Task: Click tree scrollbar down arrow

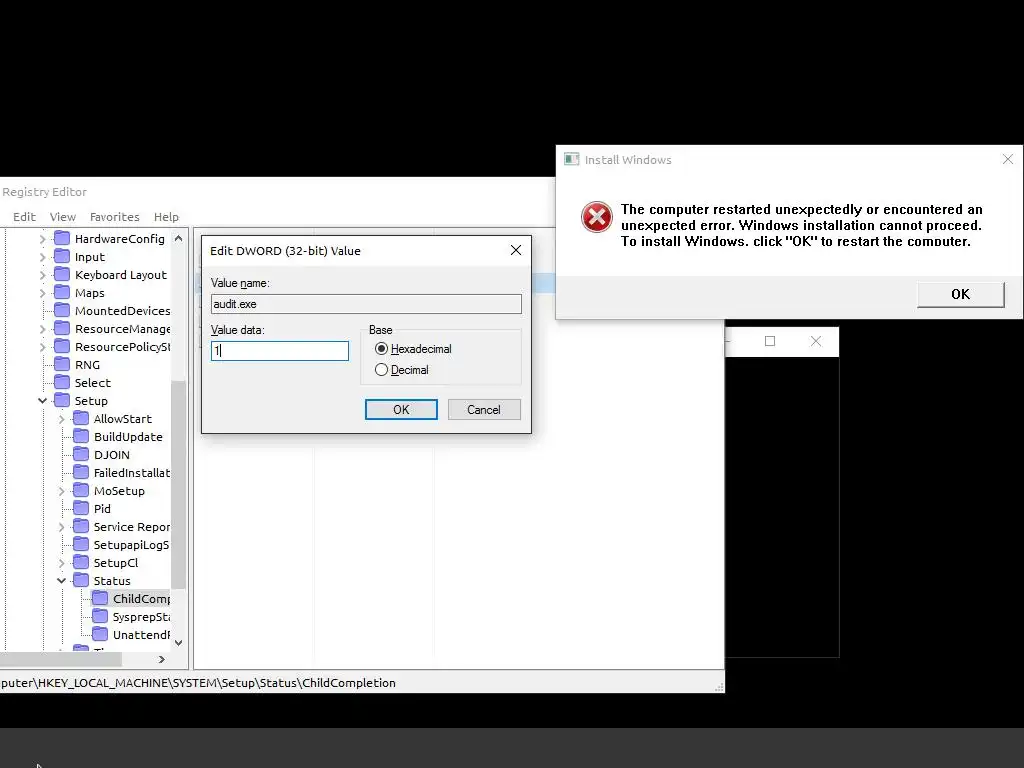Action: coord(178,643)
